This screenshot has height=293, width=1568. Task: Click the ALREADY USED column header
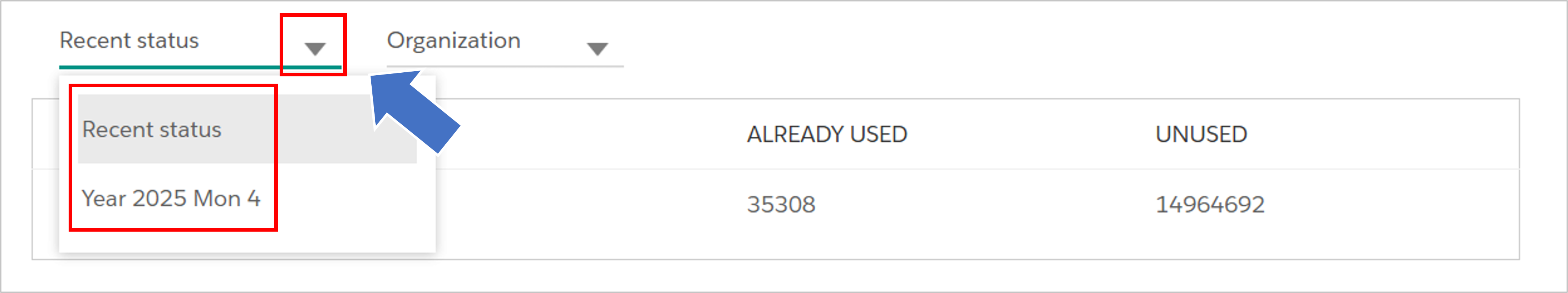click(x=827, y=134)
